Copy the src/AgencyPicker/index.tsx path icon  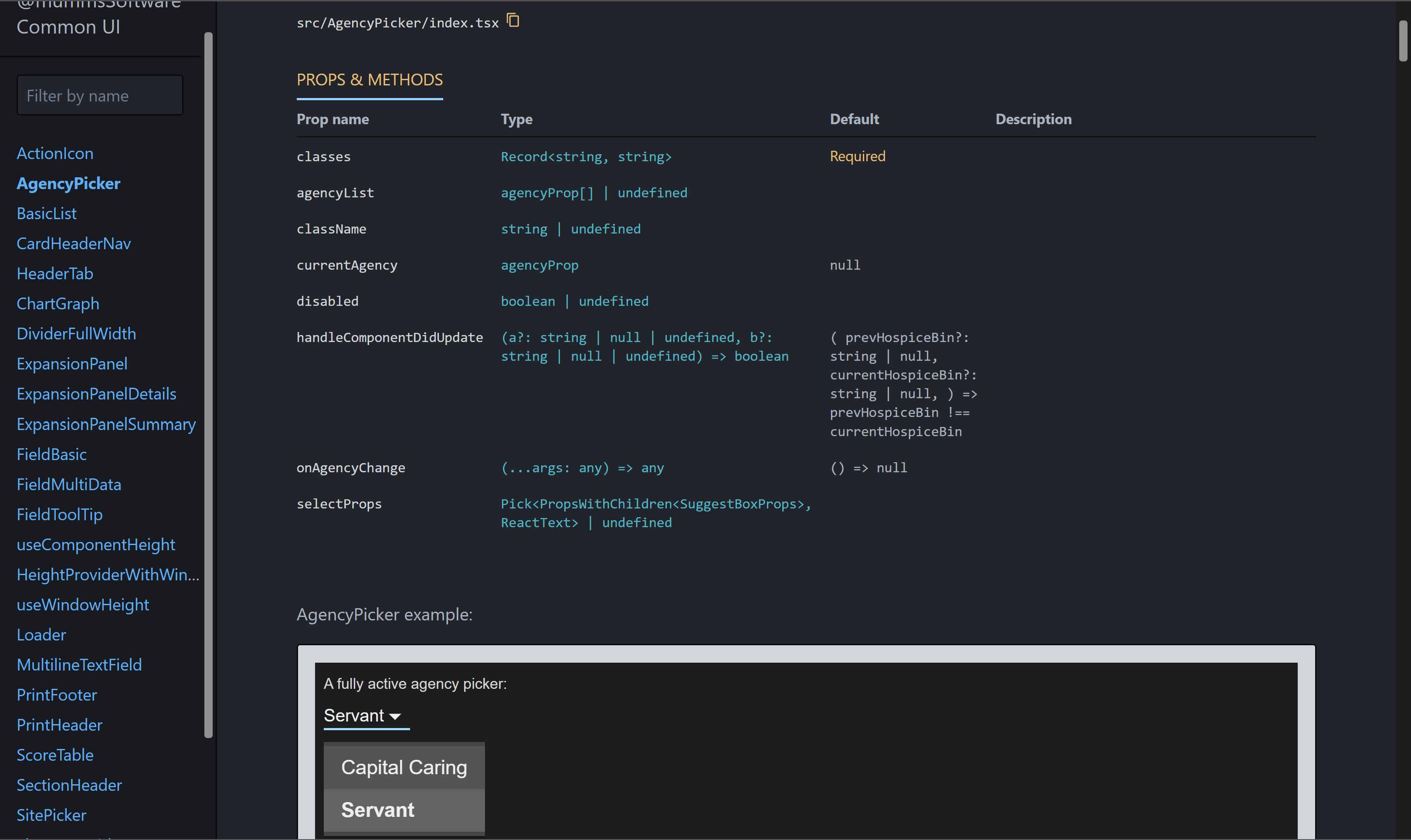[513, 21]
